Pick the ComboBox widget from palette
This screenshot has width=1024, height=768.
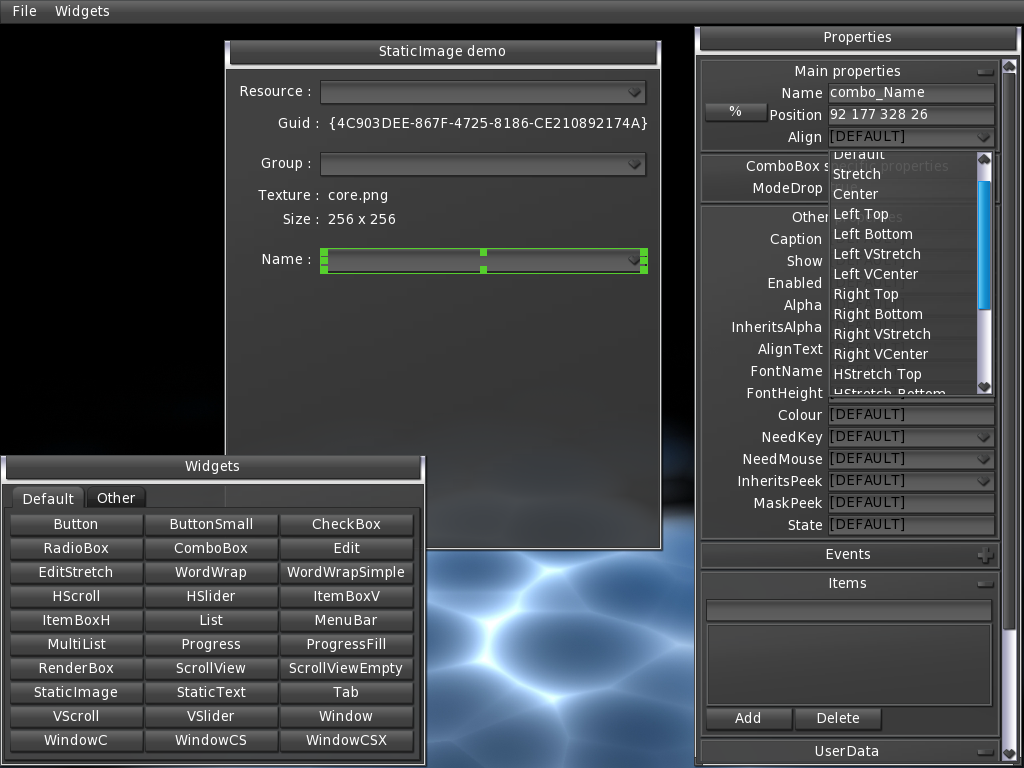coord(211,548)
